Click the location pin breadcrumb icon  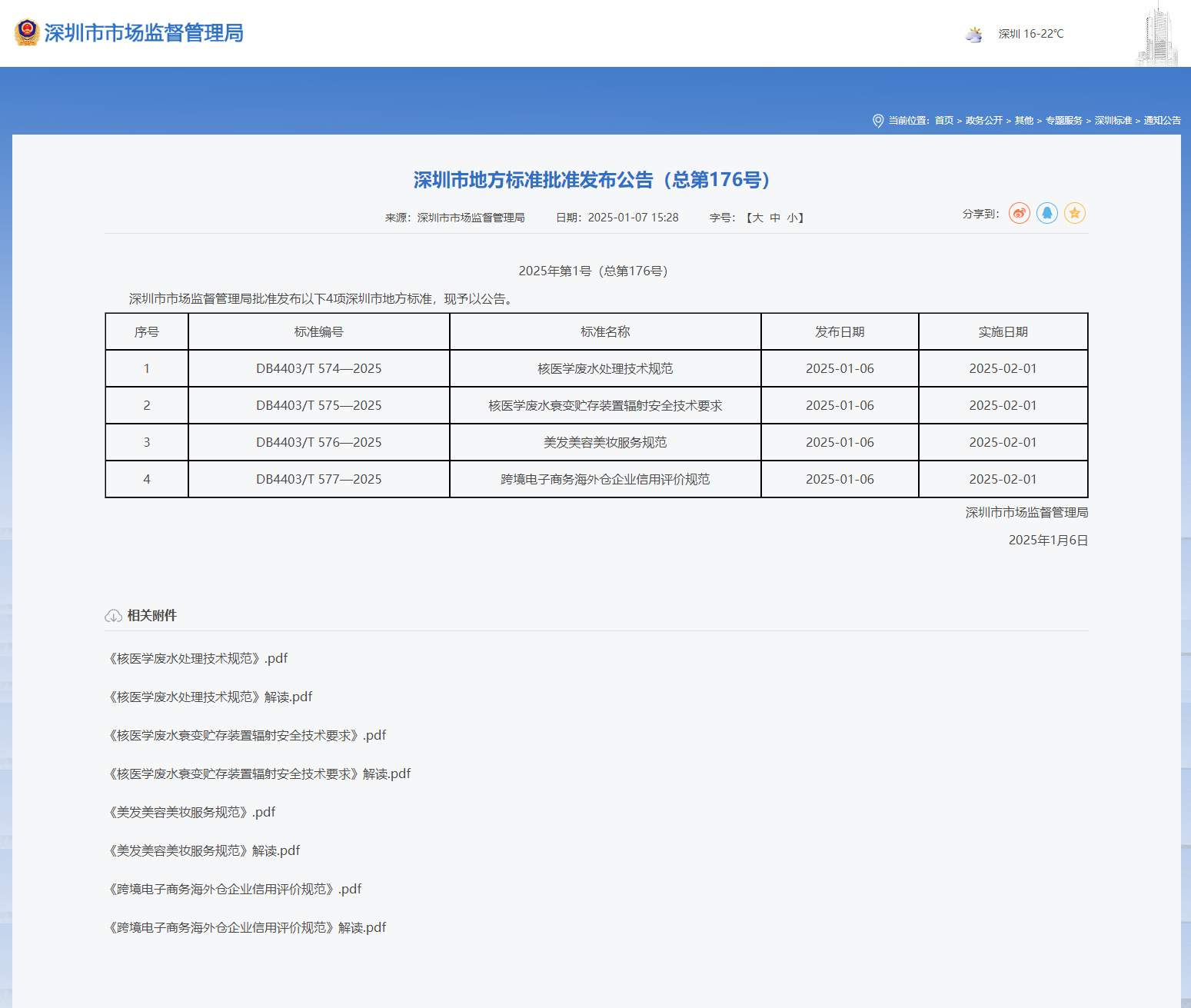(x=878, y=121)
